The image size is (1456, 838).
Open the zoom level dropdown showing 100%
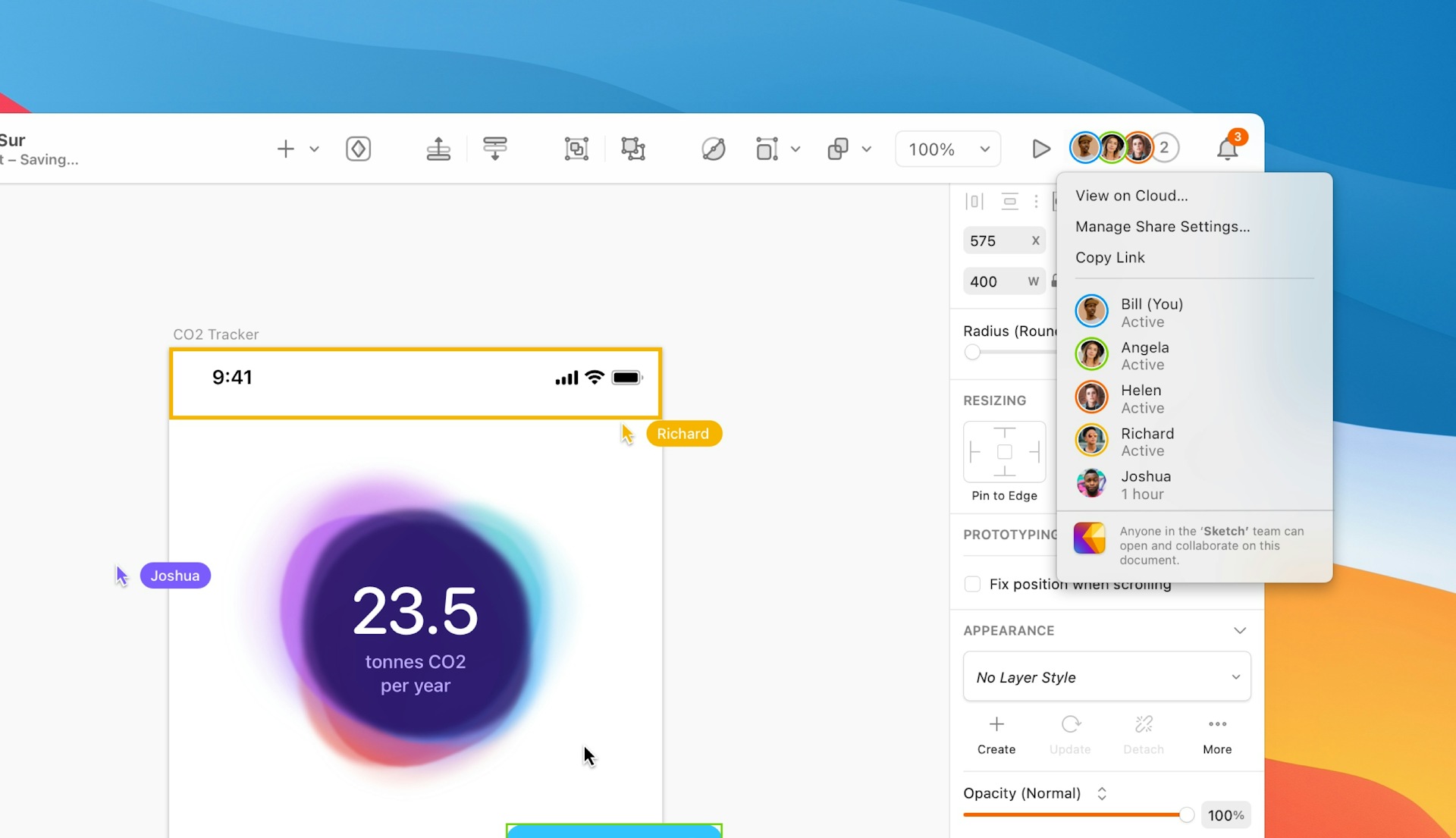pyautogui.click(x=947, y=149)
